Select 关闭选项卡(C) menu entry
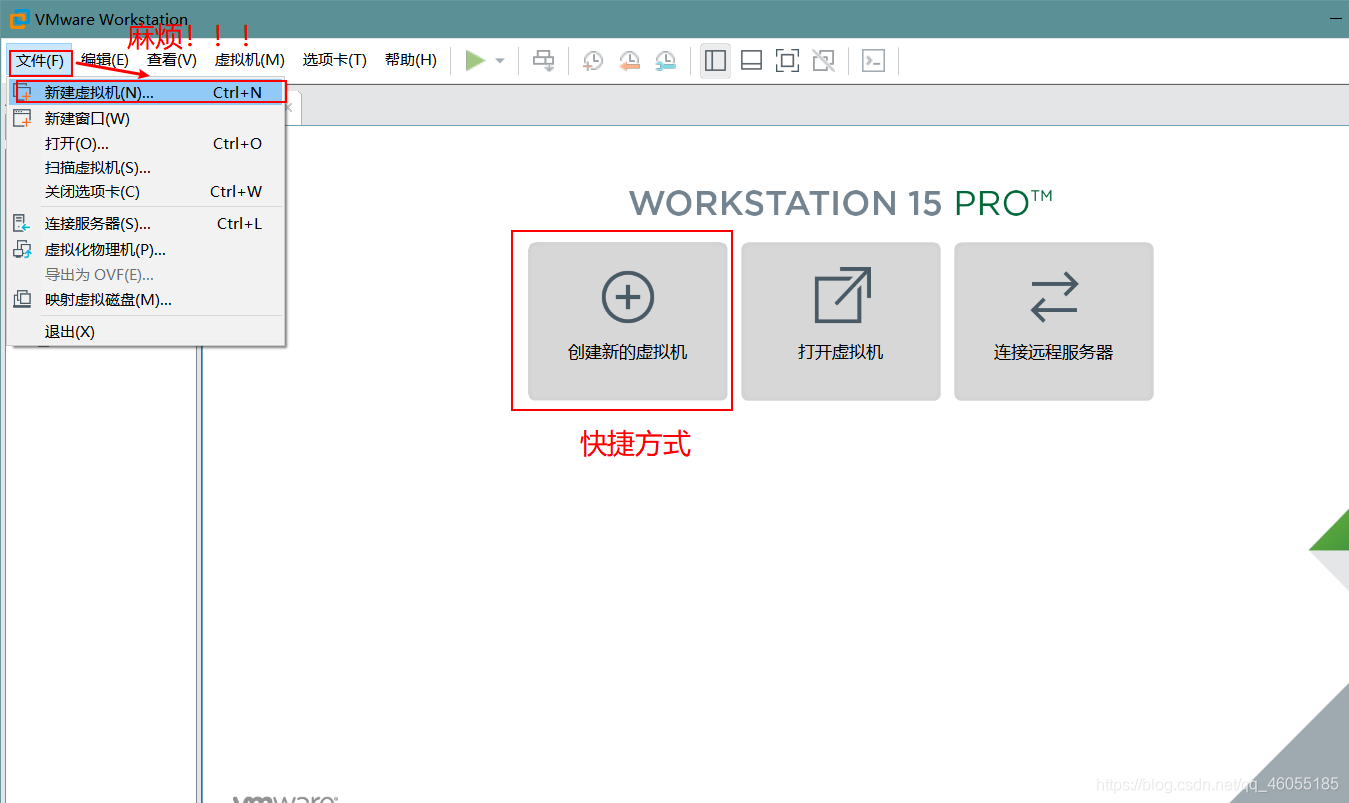The height and width of the screenshot is (803, 1349). 147,192
